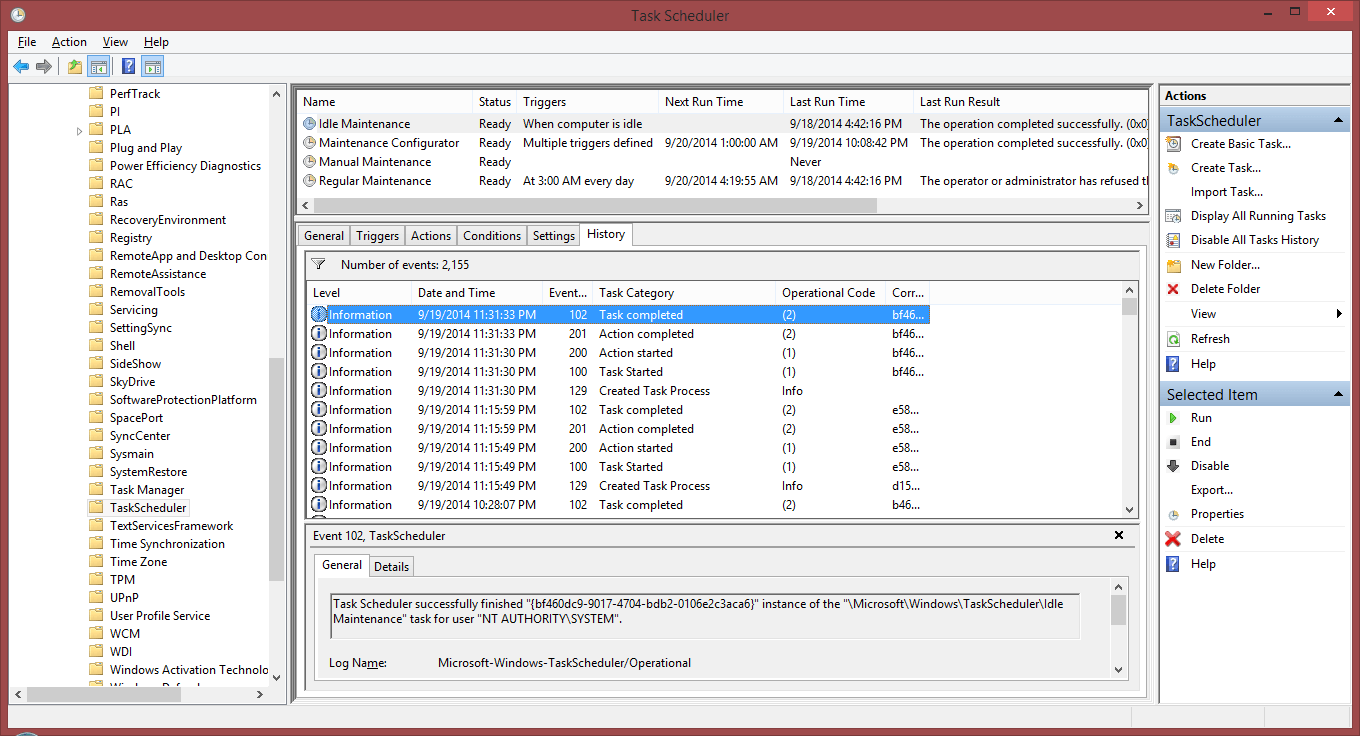Switch to the Conditions tab
Image resolution: width=1360 pixels, height=736 pixels.
pos(492,236)
